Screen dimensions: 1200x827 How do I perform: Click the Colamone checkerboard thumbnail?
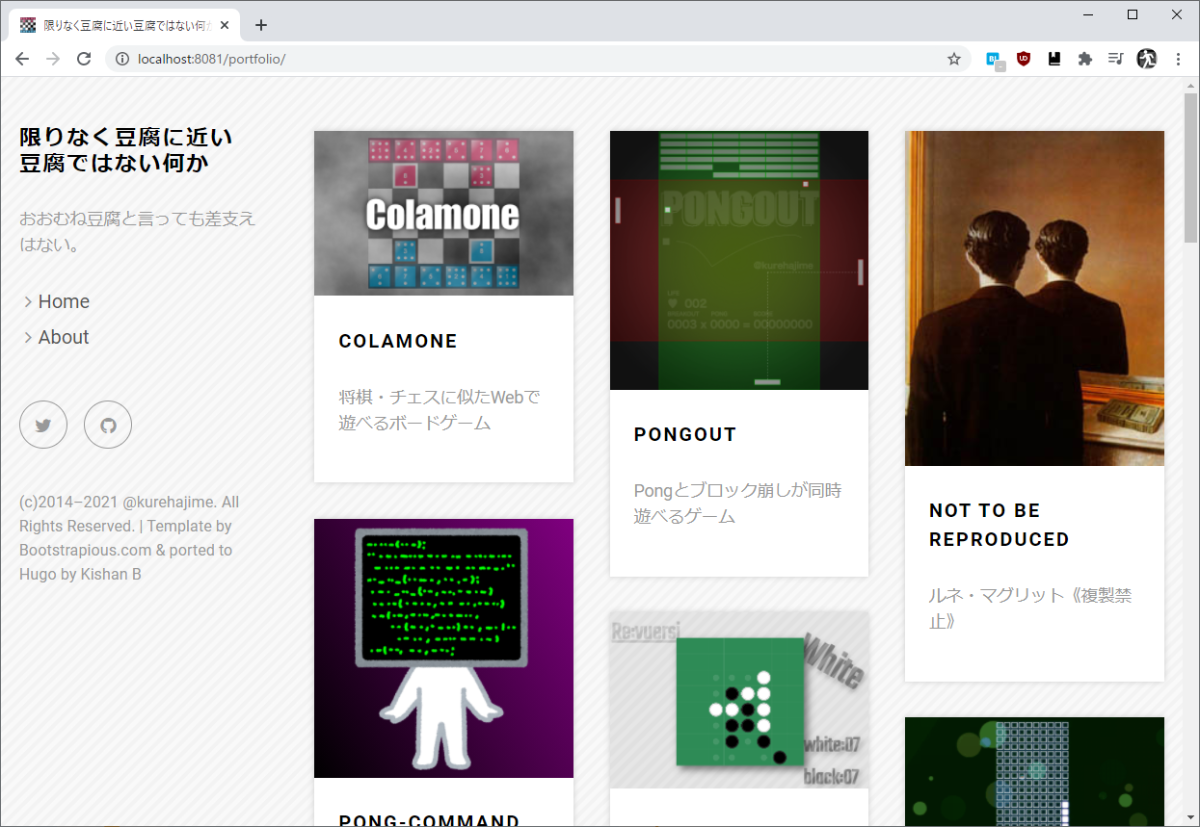[x=444, y=213]
